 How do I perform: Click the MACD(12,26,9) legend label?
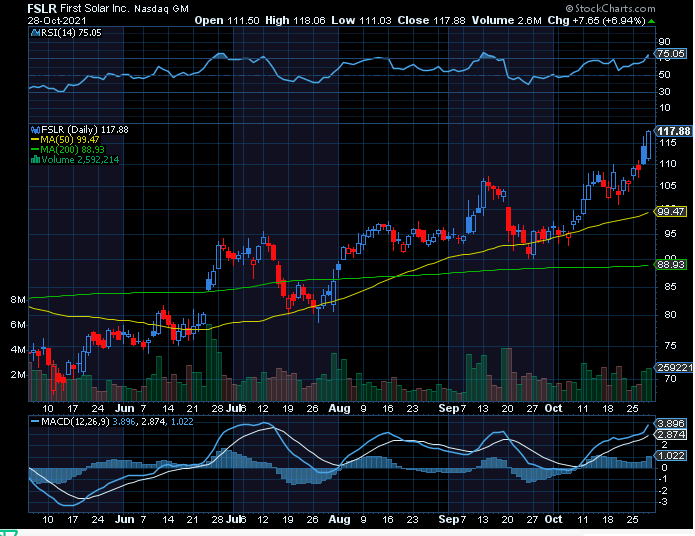75,422
